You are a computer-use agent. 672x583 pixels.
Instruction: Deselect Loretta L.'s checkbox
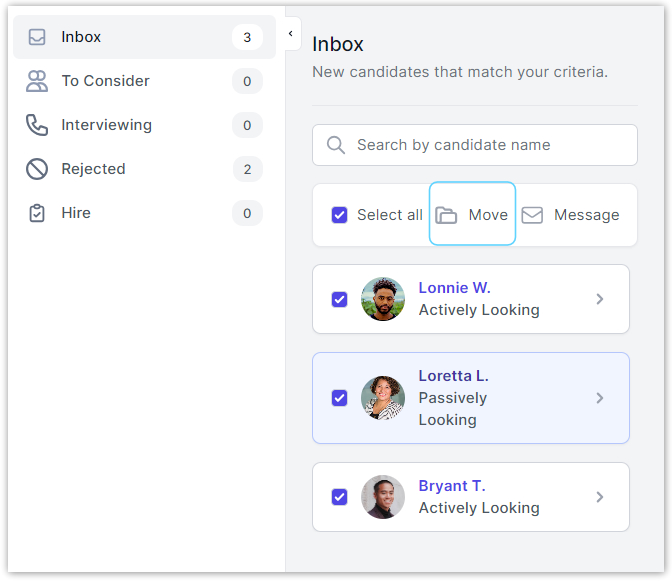pos(339,398)
